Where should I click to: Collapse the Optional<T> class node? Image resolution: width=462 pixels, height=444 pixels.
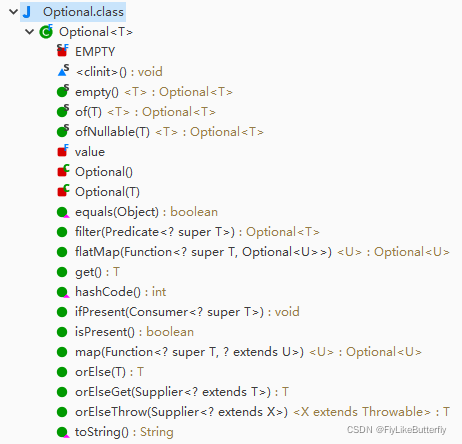(x=30, y=32)
